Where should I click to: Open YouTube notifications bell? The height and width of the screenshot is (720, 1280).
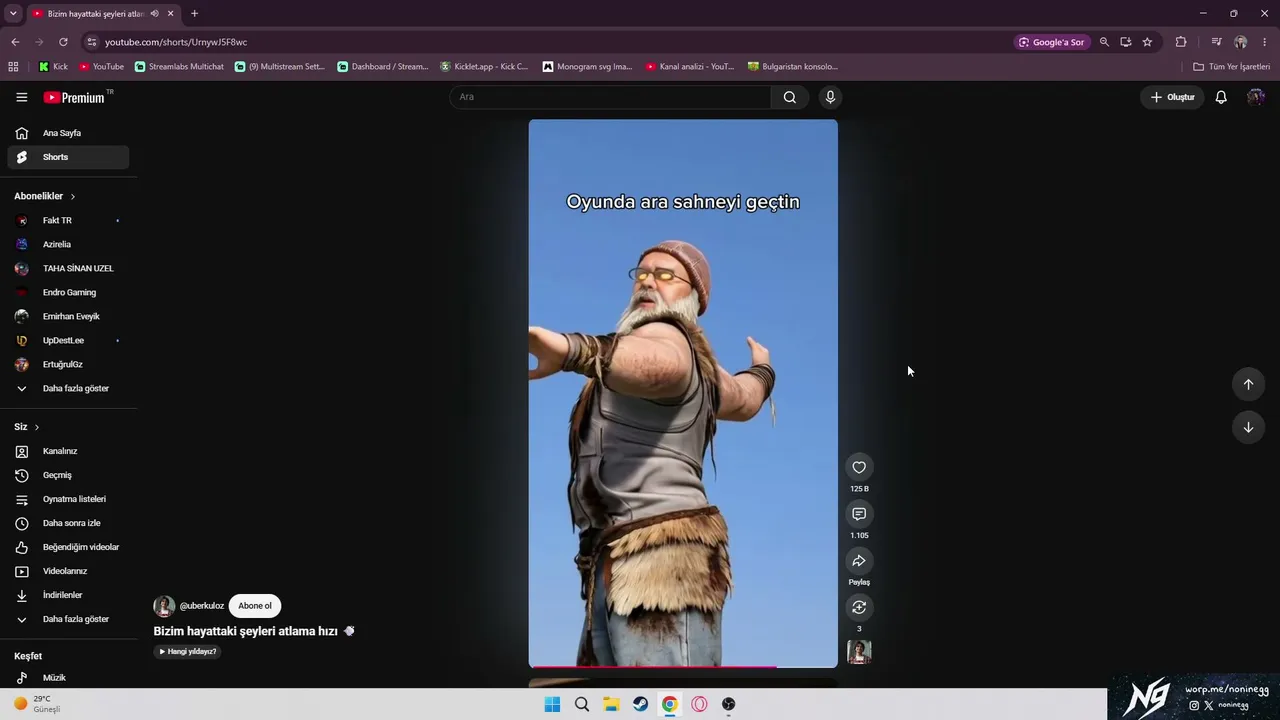(1221, 97)
